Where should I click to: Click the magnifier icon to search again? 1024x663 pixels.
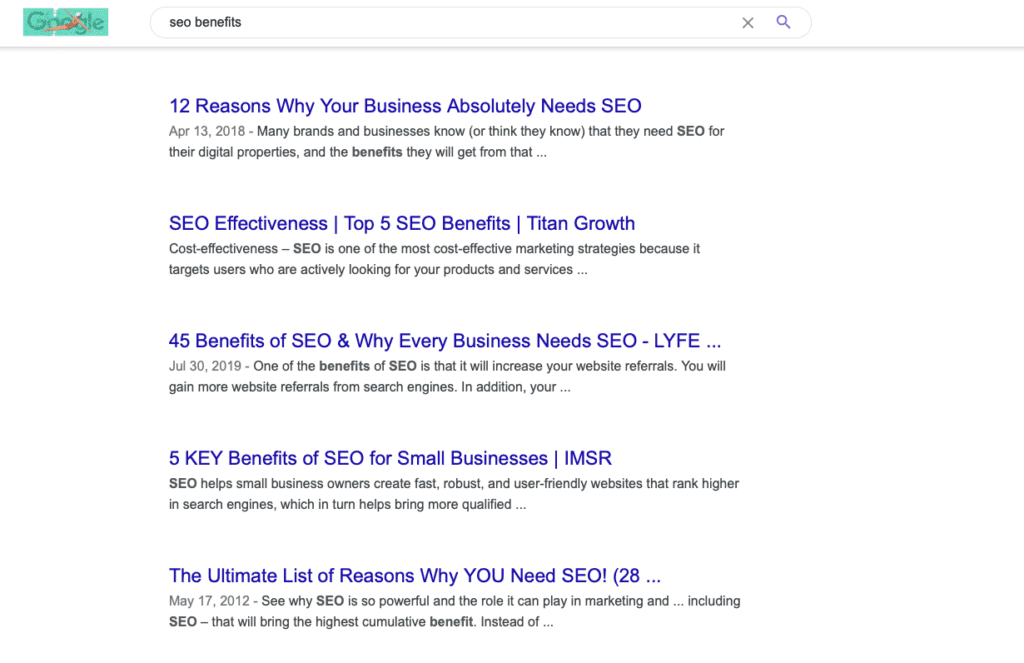click(x=783, y=22)
